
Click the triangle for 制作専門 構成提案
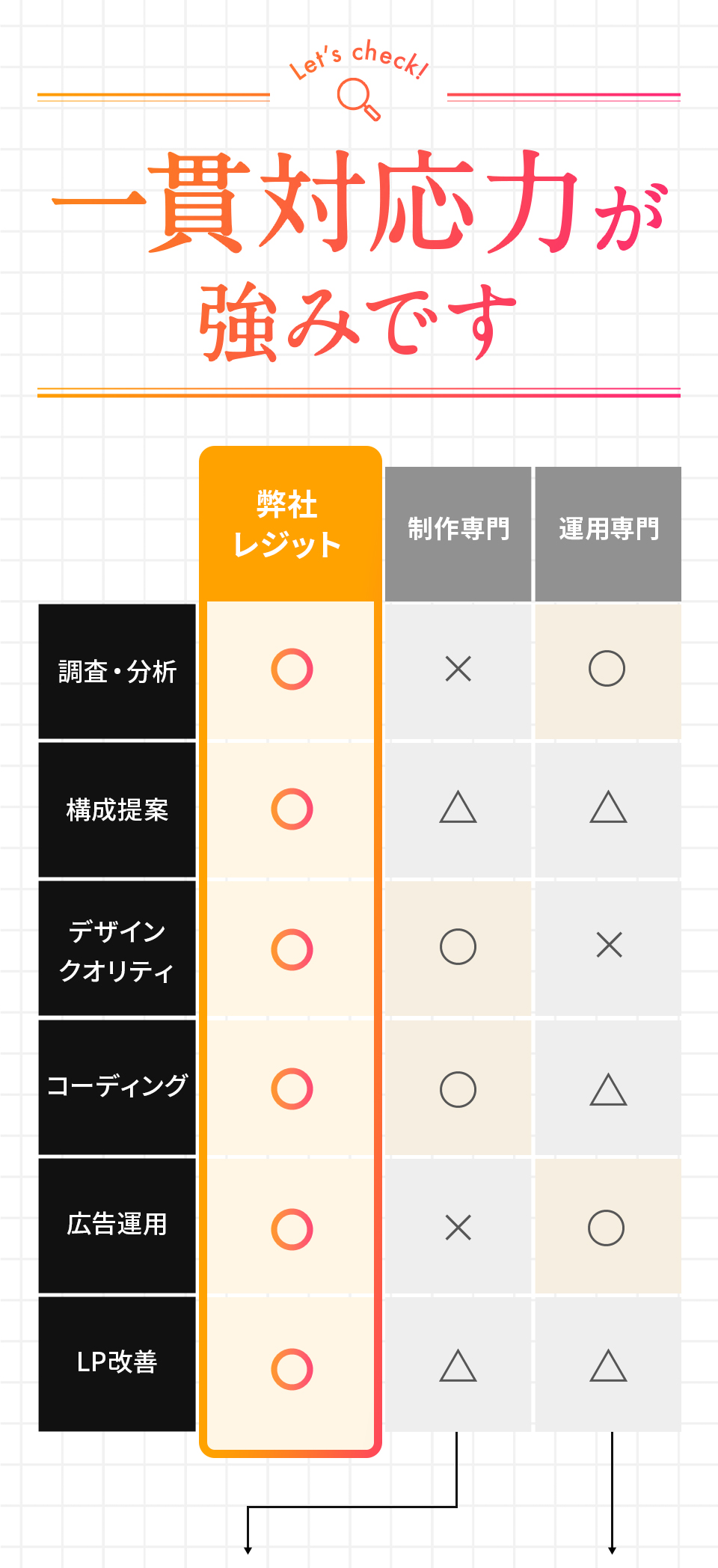[458, 807]
